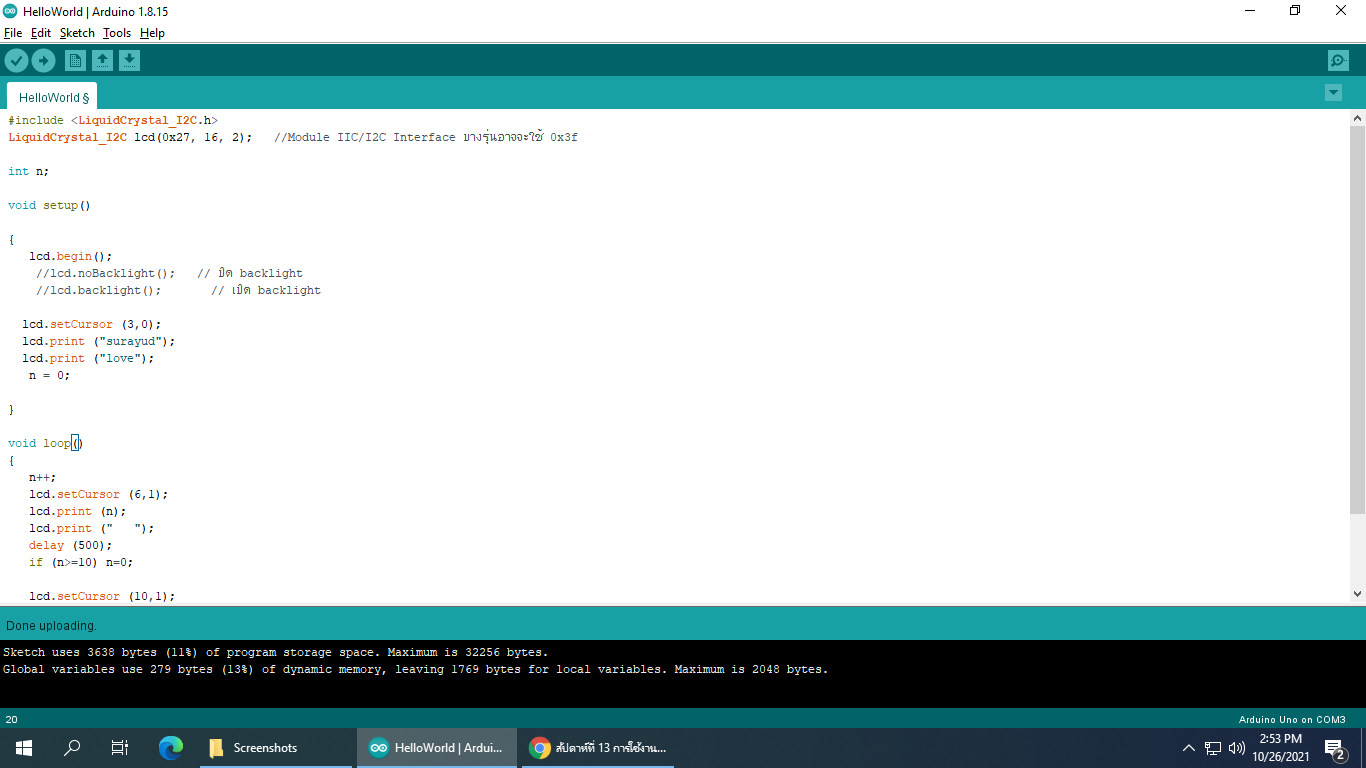Open the Chrome window in taskbar
This screenshot has width=1366, height=768.
coord(596,747)
